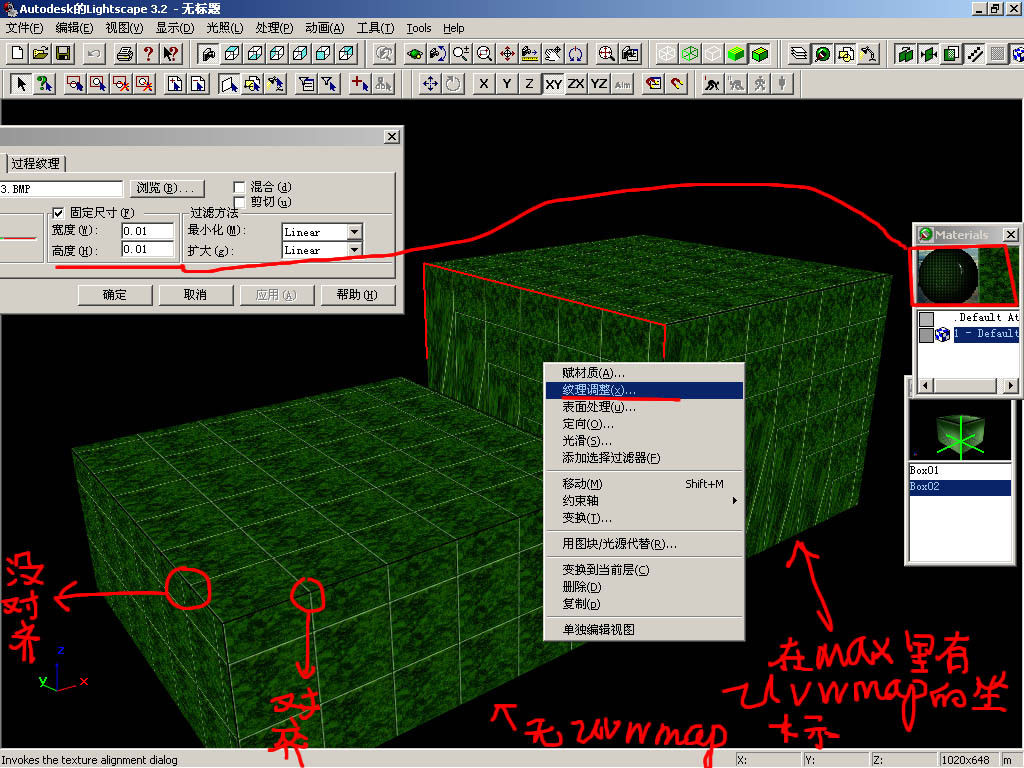Open the Help menu

point(453,28)
